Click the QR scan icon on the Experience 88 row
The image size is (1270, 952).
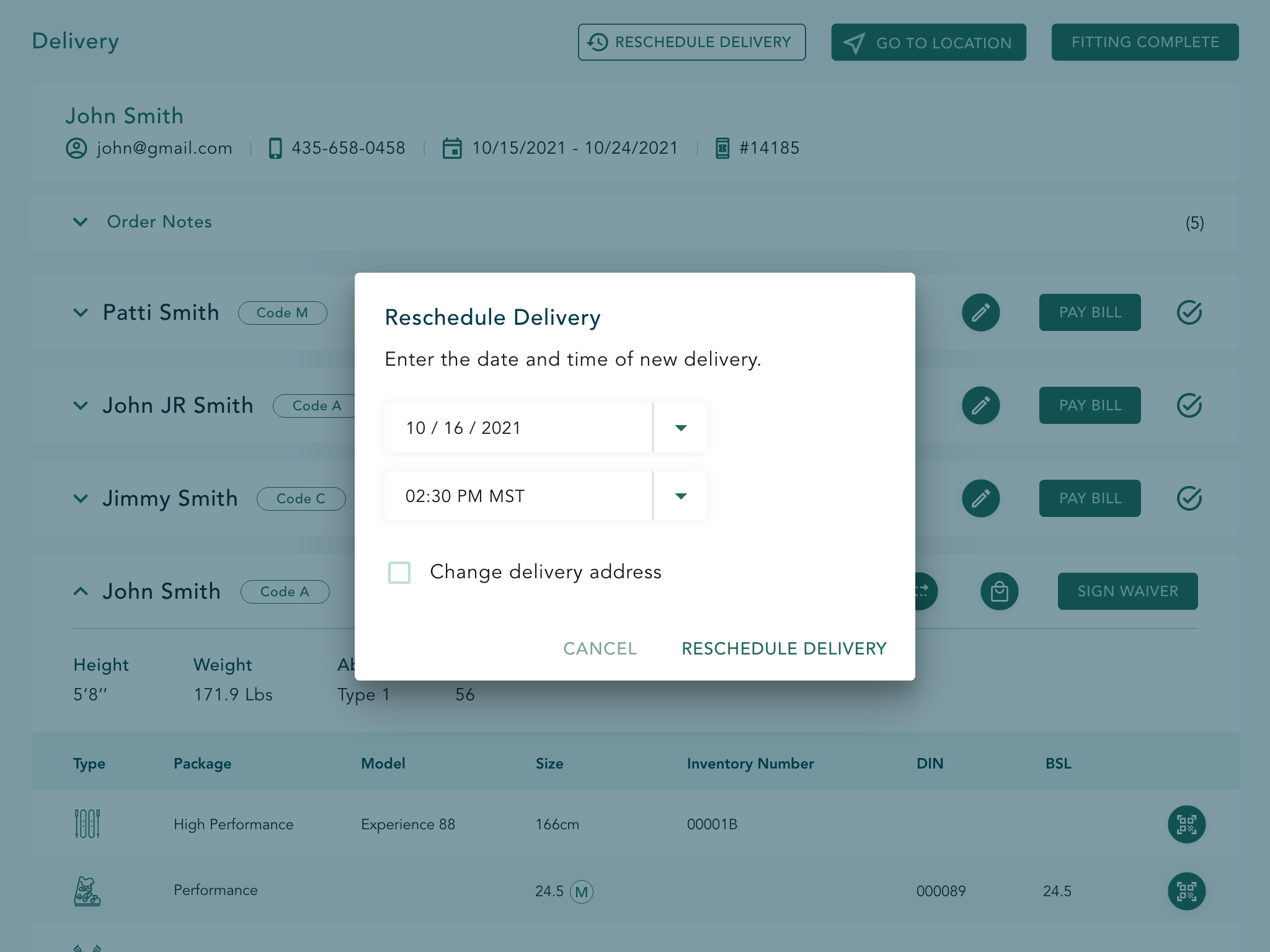[x=1186, y=824]
